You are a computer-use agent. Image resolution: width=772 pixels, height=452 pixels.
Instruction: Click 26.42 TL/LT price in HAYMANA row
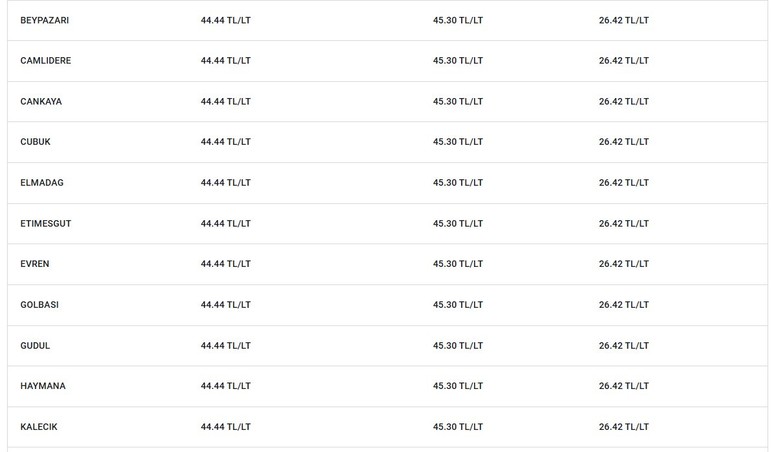tap(624, 386)
